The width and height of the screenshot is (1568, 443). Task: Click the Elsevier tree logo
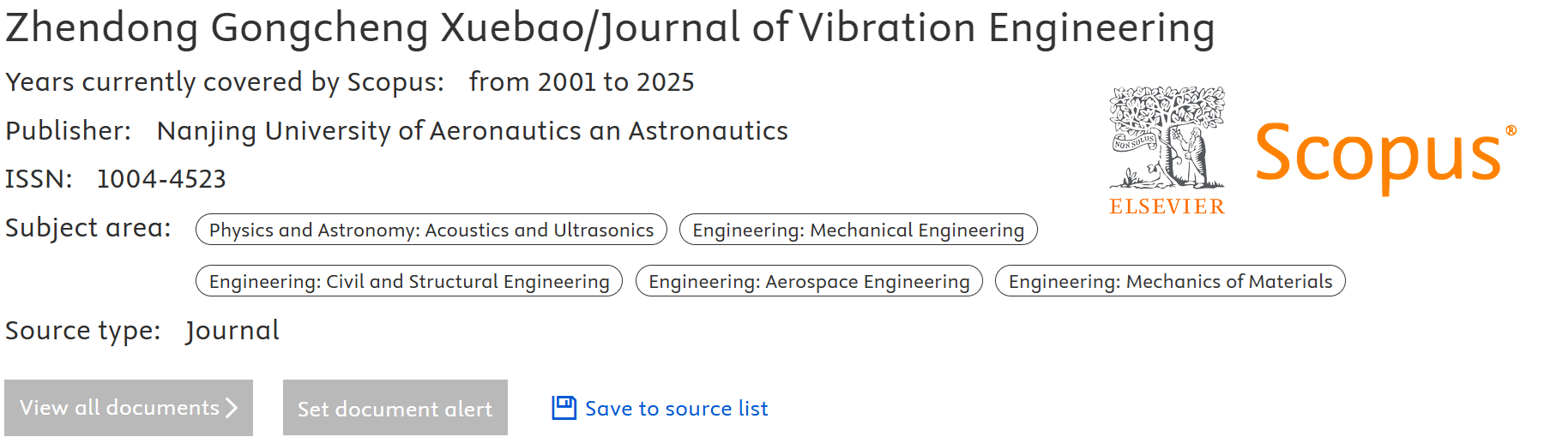[x=1167, y=137]
